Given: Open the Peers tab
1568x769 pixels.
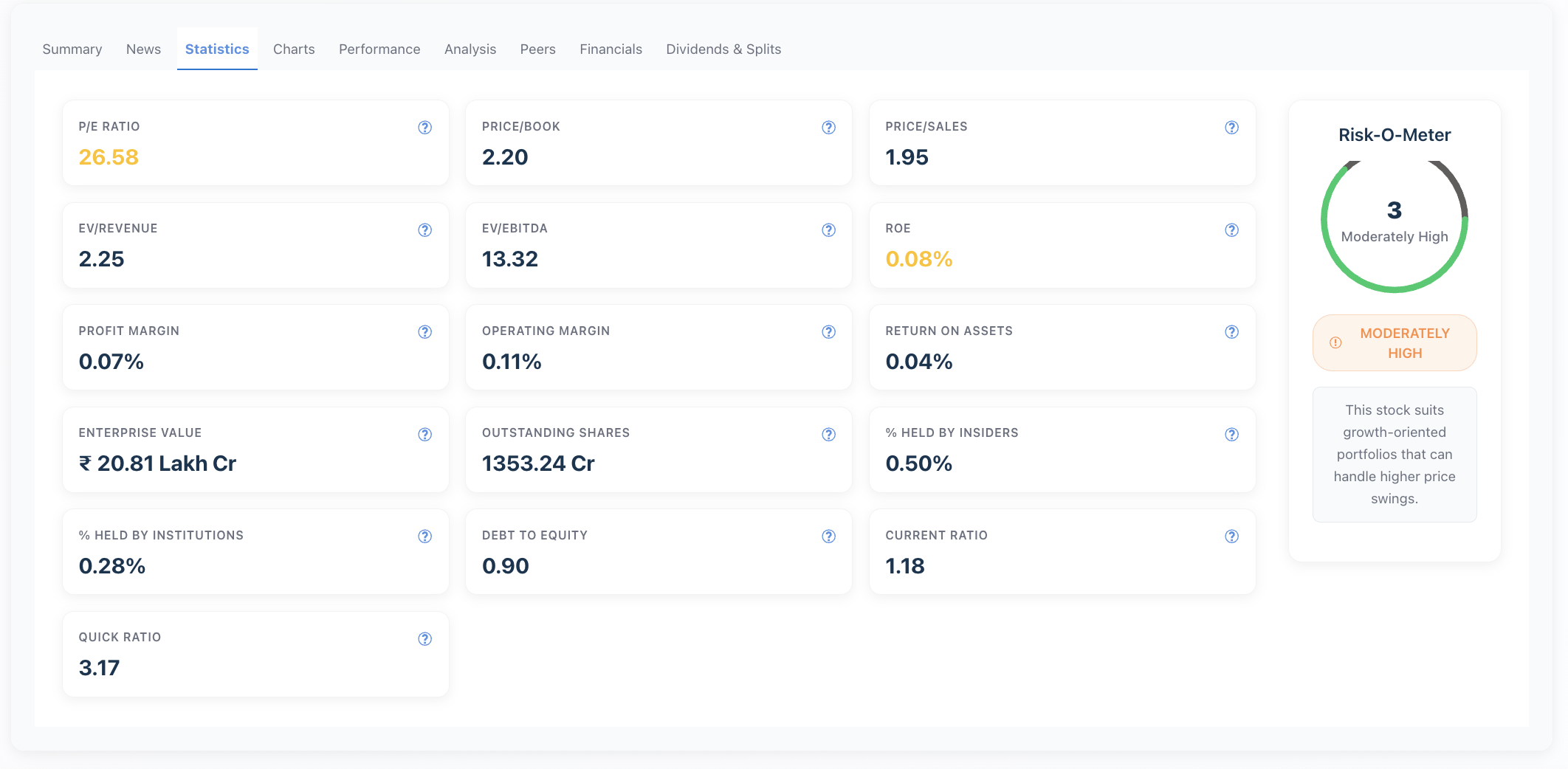Looking at the screenshot, I should (537, 49).
